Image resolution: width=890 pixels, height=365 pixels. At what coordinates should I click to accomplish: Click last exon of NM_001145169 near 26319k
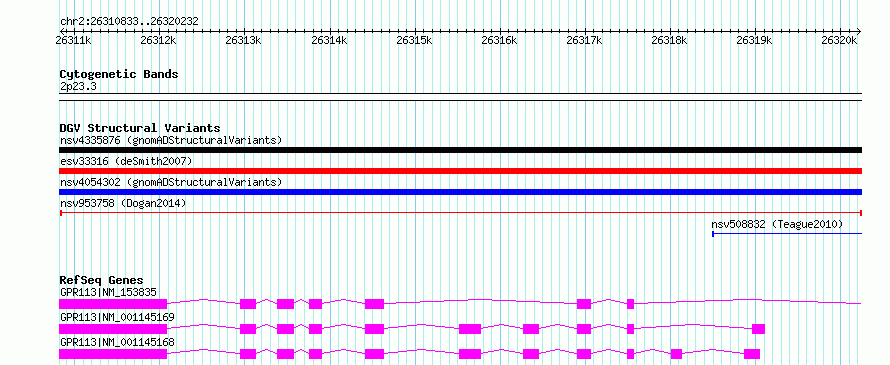tap(758, 329)
